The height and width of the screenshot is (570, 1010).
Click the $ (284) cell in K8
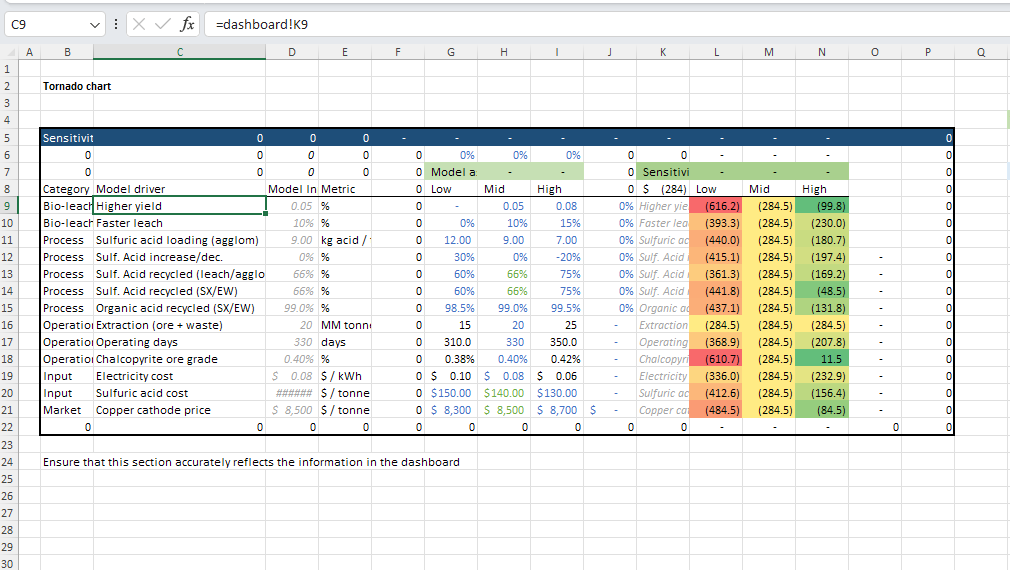pyautogui.click(x=663, y=189)
